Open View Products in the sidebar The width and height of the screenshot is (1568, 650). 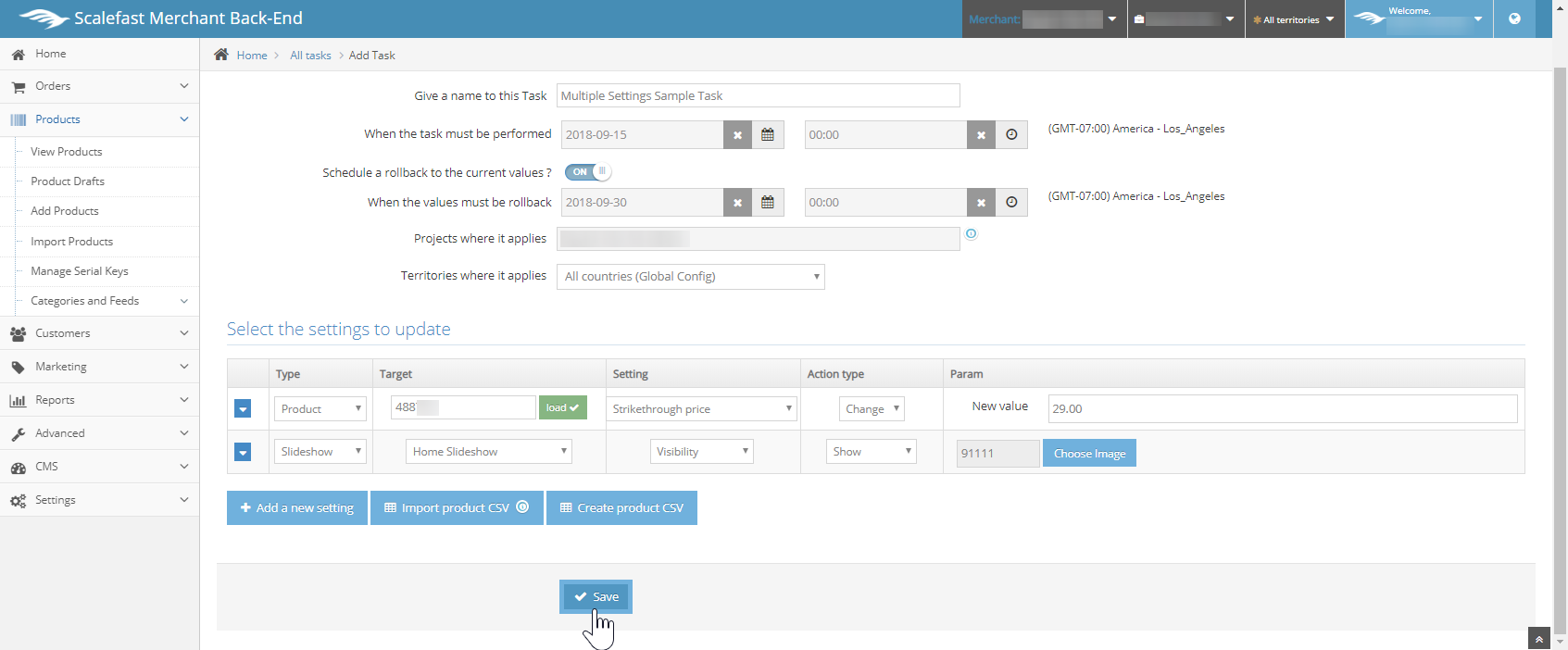[67, 152]
